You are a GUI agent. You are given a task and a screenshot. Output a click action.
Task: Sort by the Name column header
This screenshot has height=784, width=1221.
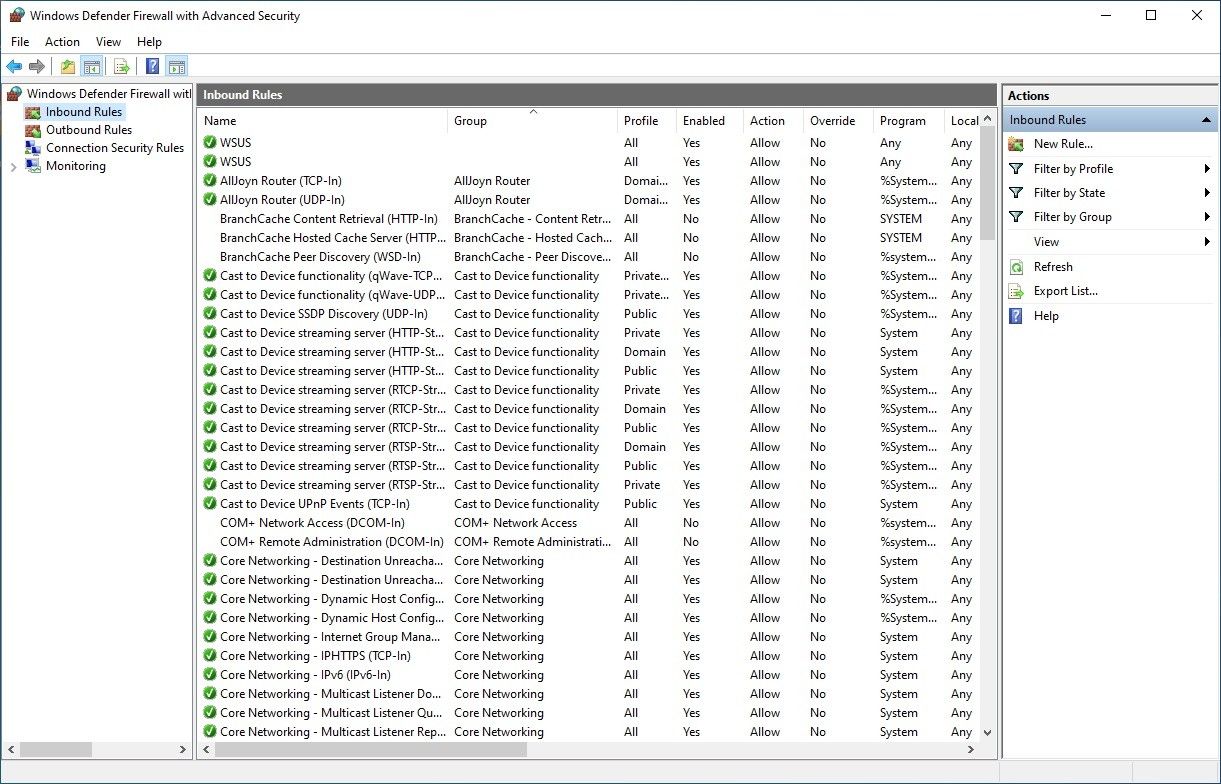(x=322, y=121)
